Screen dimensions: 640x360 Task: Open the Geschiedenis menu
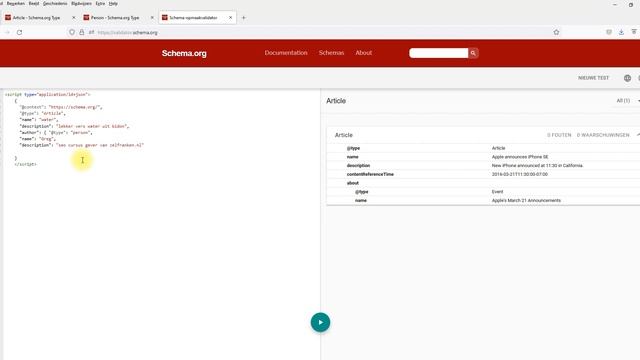(x=55, y=3)
